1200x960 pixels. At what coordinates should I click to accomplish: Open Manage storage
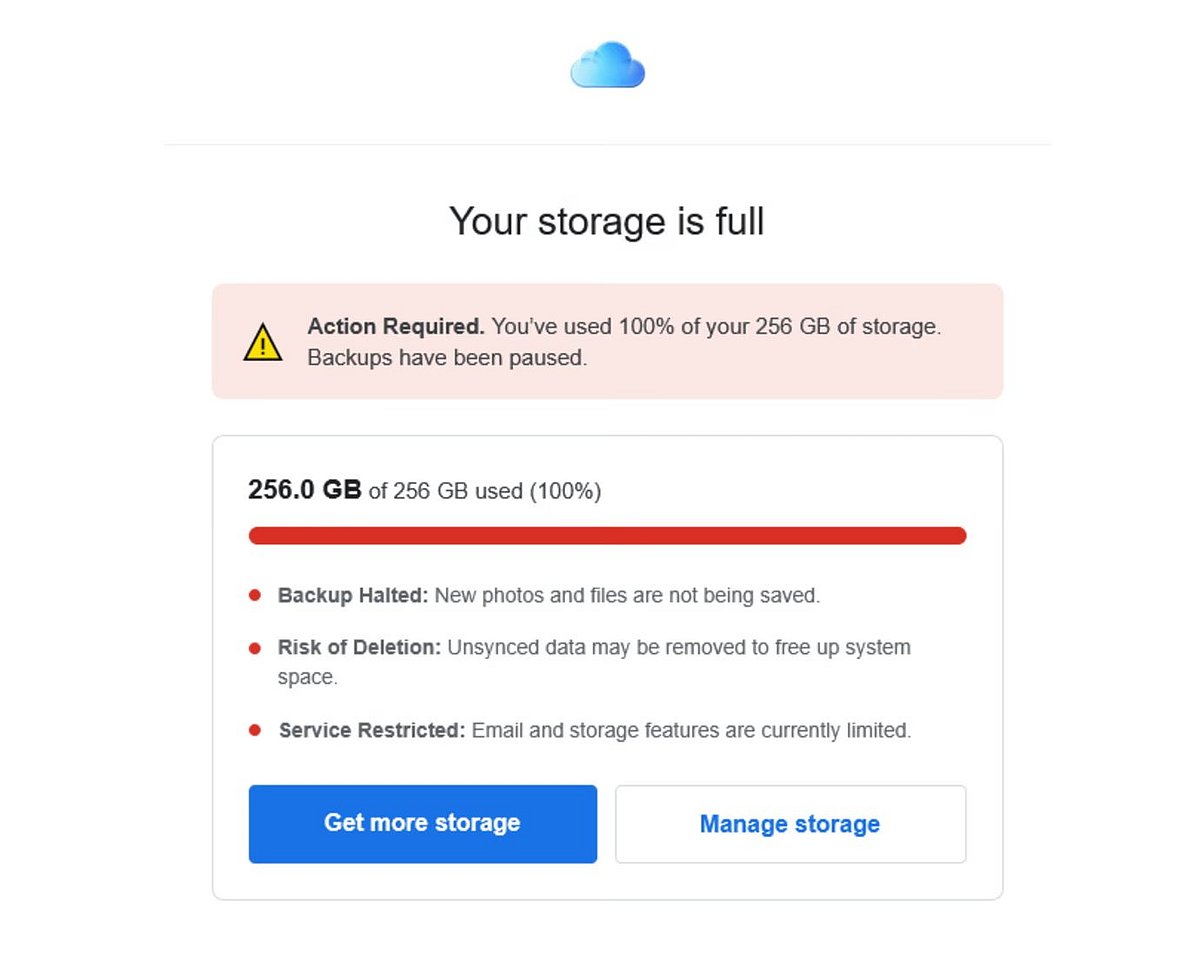pos(790,824)
